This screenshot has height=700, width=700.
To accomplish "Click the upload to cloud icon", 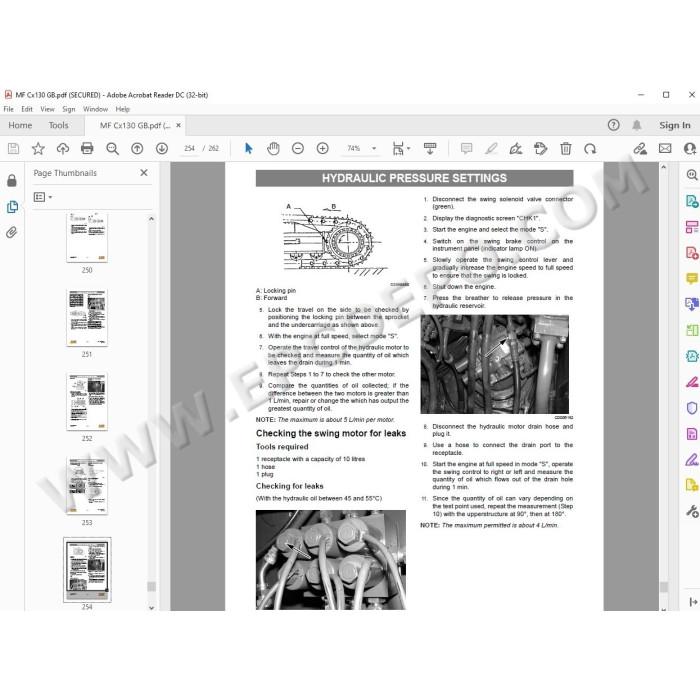I will (62, 149).
